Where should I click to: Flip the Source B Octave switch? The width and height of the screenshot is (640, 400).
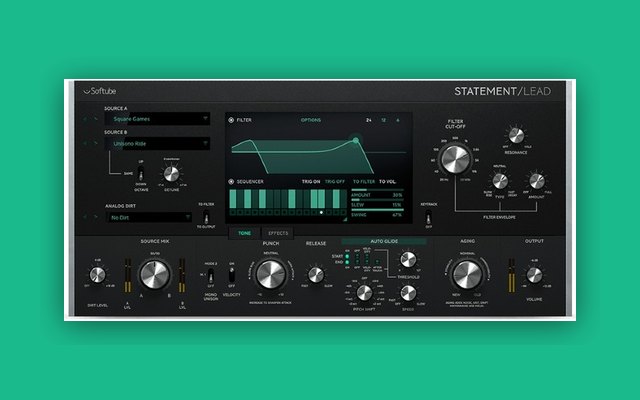click(x=141, y=173)
